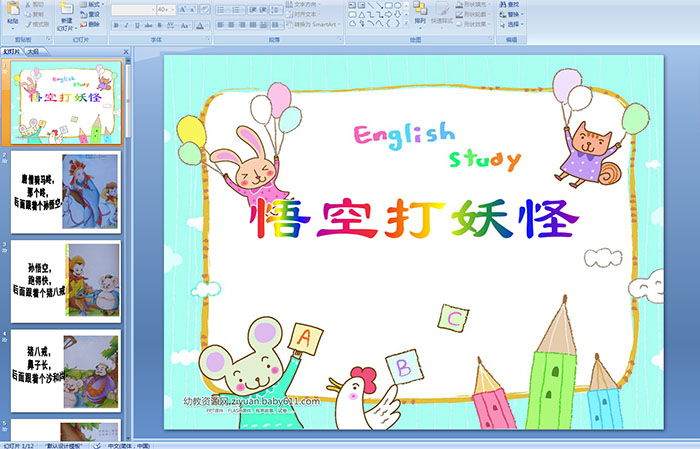
Task: Open Quick Styles (快速样式) gallery
Action: click(x=442, y=14)
